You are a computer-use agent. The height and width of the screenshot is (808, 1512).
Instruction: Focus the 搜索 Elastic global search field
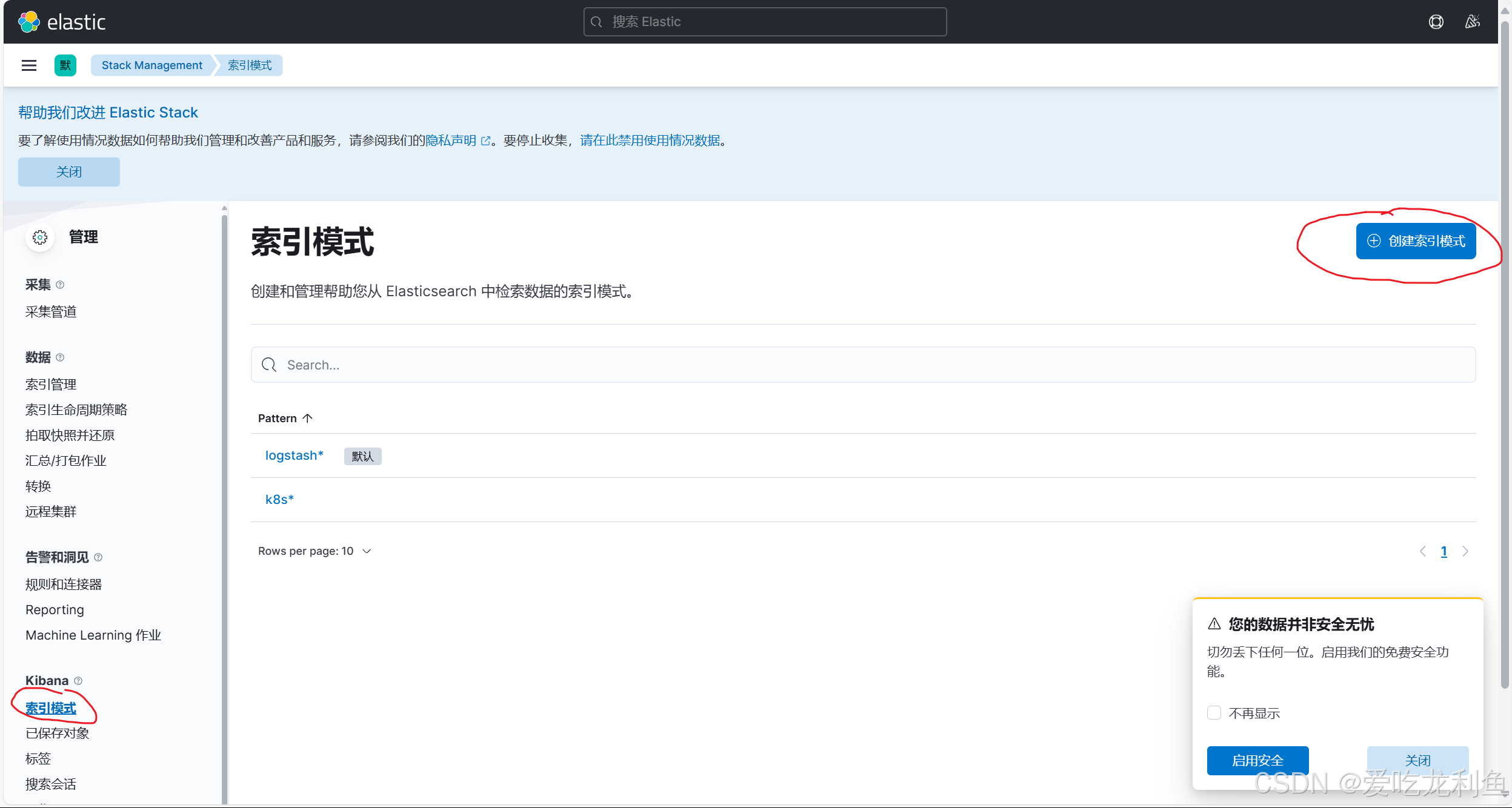765,22
